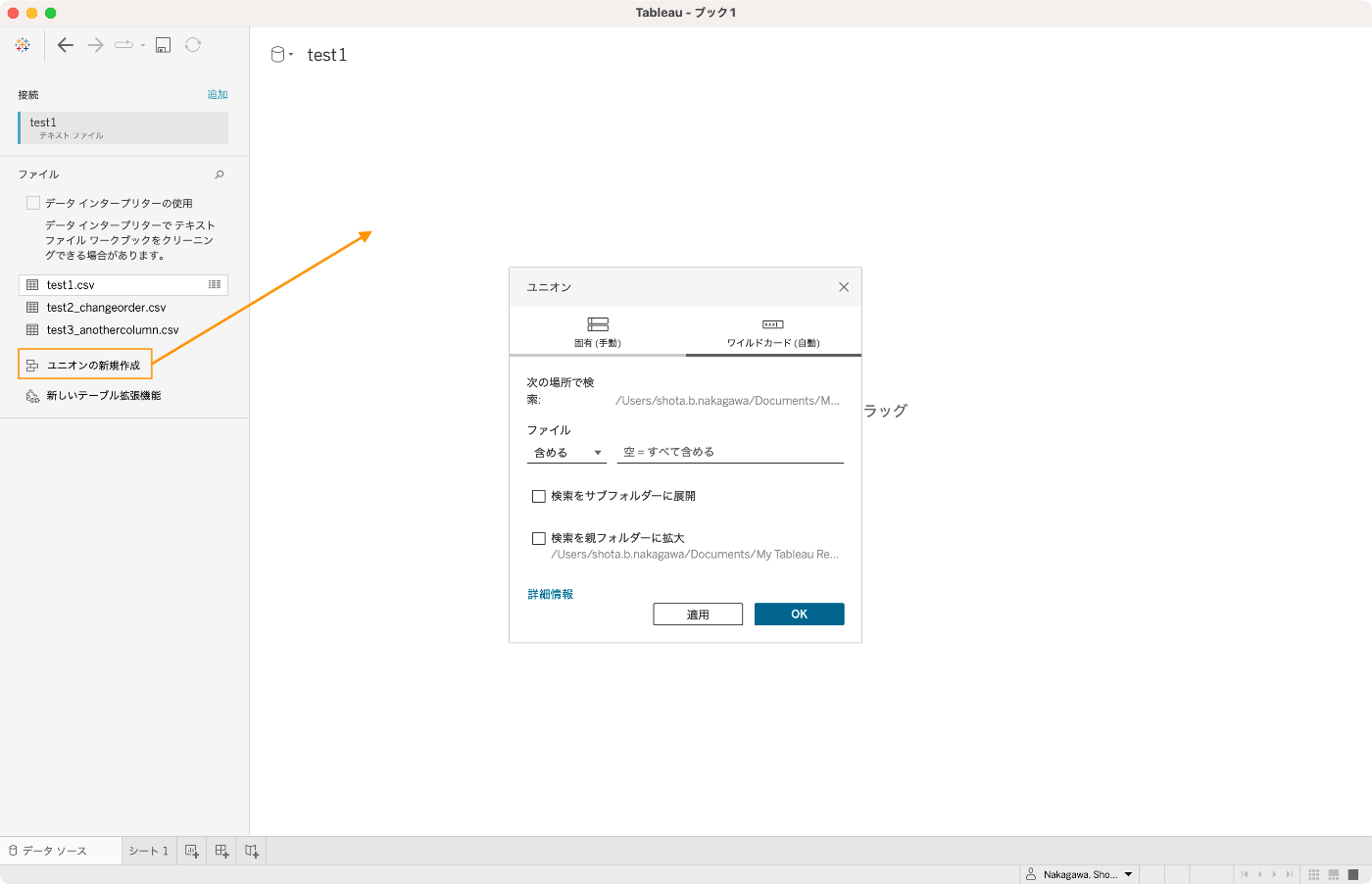This screenshot has height=884, width=1372.
Task: Add a new worksheet
Action: tap(192, 851)
